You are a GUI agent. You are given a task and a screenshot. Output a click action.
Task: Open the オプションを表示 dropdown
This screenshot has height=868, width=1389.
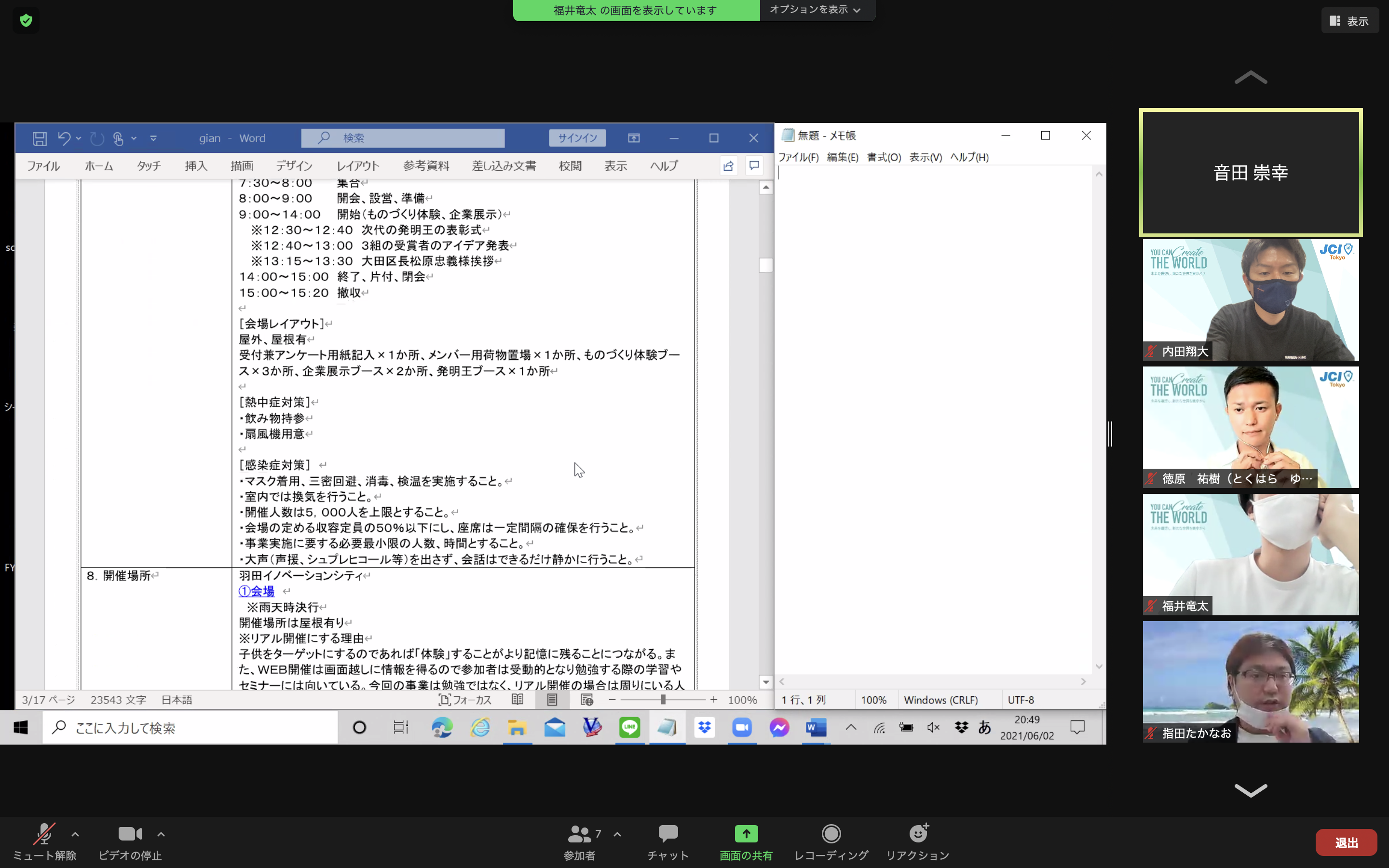pyautogui.click(x=815, y=10)
